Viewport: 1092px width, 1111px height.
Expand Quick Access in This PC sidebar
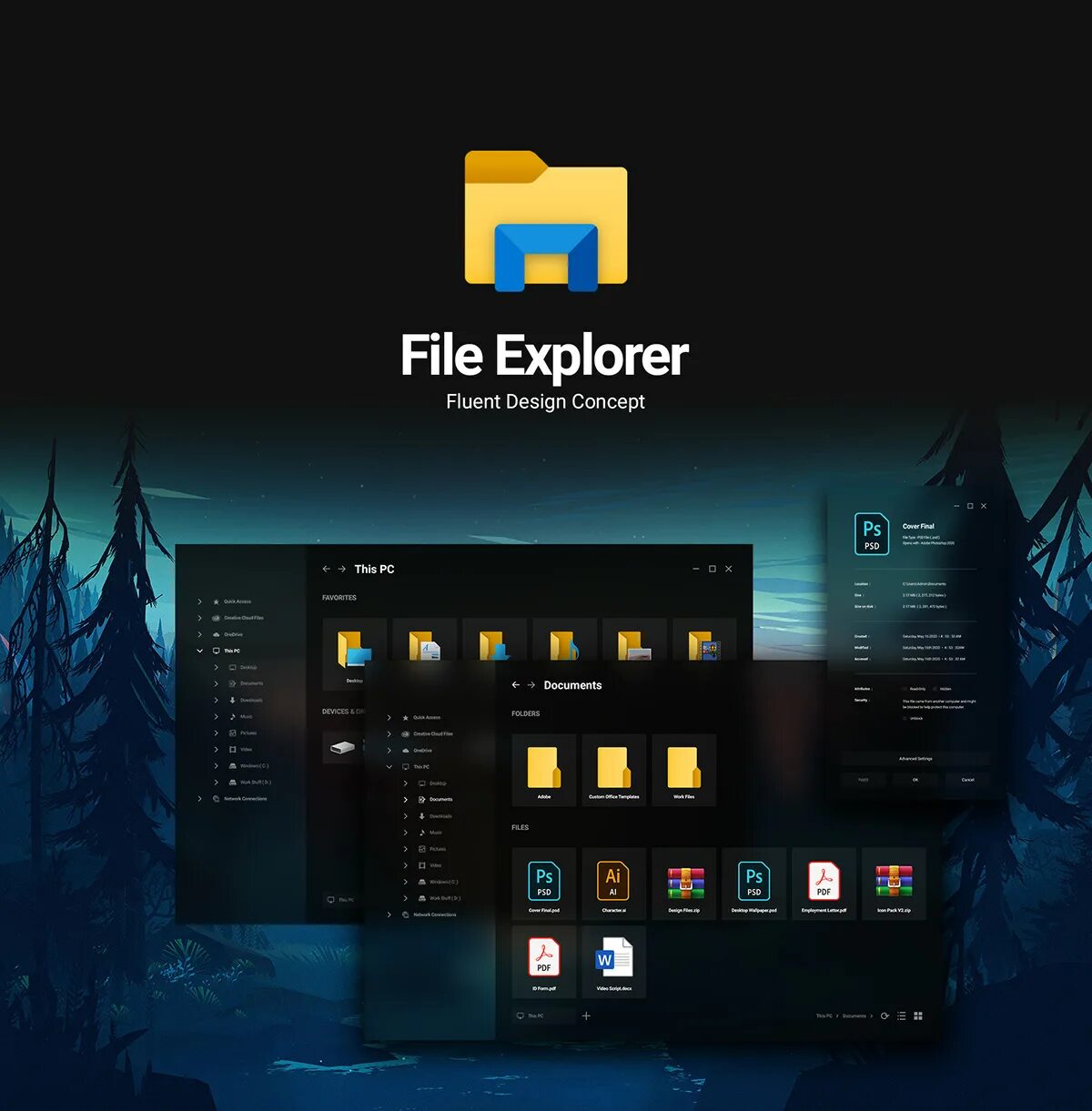click(200, 601)
